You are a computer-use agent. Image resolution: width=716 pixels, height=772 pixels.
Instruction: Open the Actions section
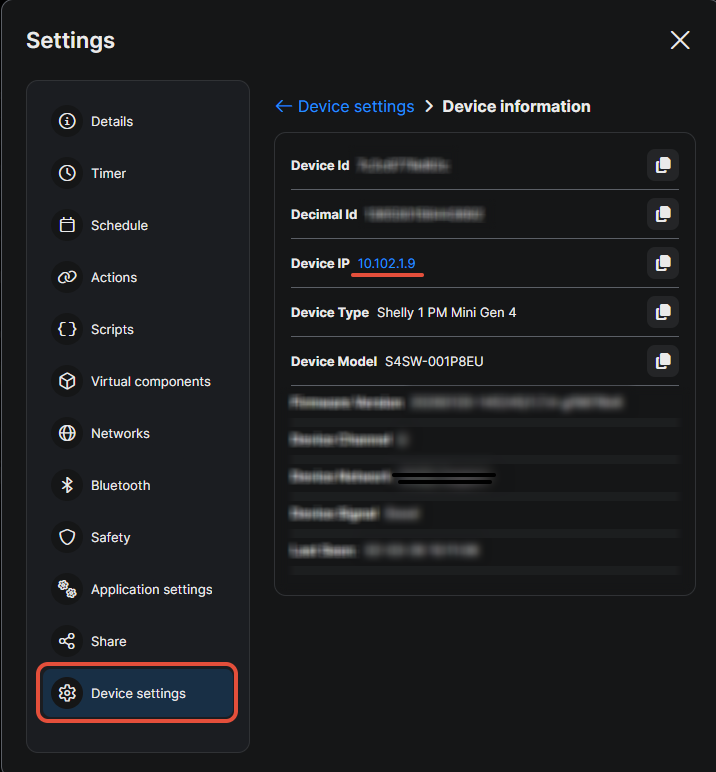coord(114,277)
